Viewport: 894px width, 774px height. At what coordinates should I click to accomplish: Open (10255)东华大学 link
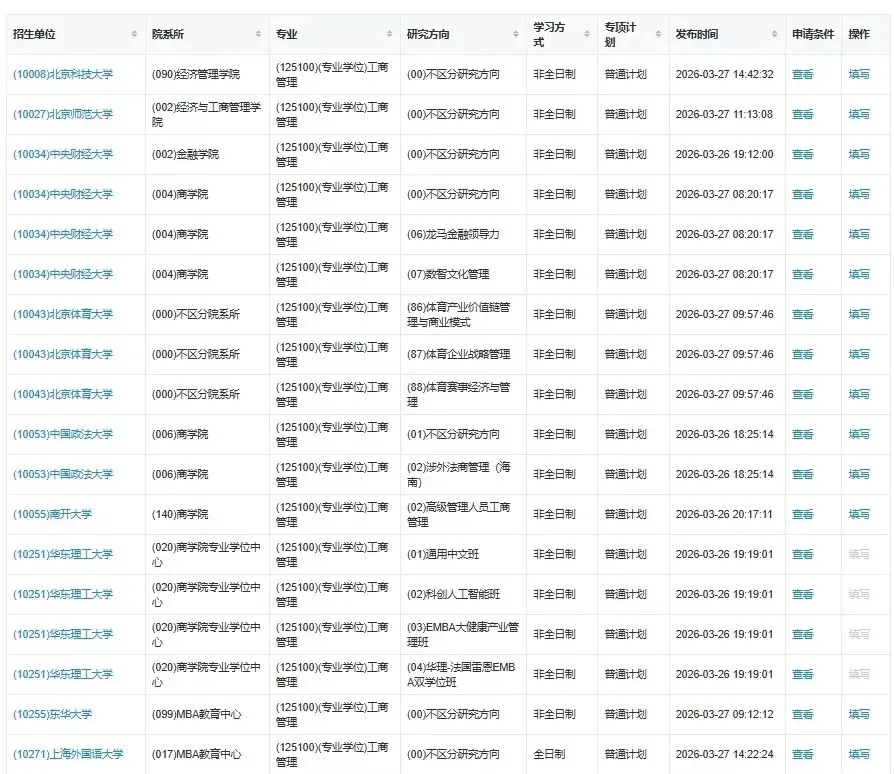coord(52,714)
